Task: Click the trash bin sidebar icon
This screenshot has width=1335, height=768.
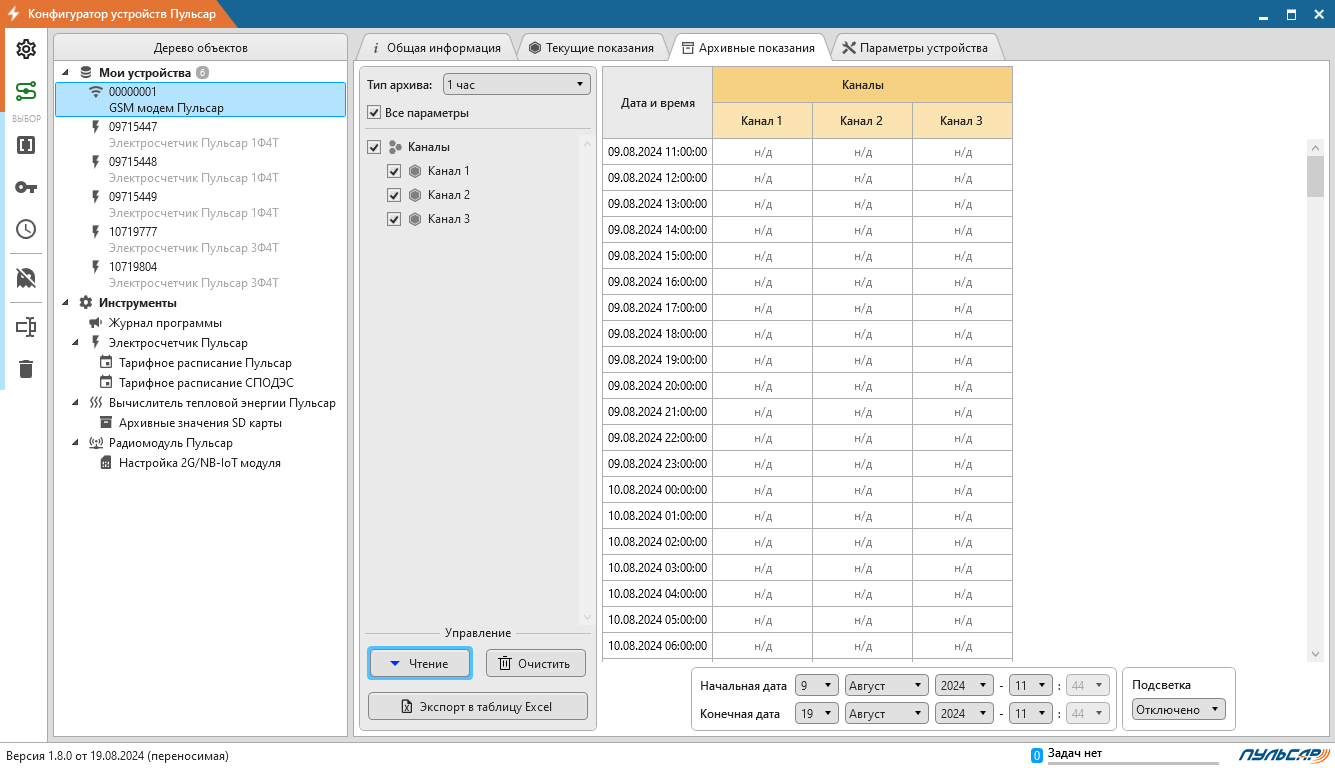Action: (26, 369)
